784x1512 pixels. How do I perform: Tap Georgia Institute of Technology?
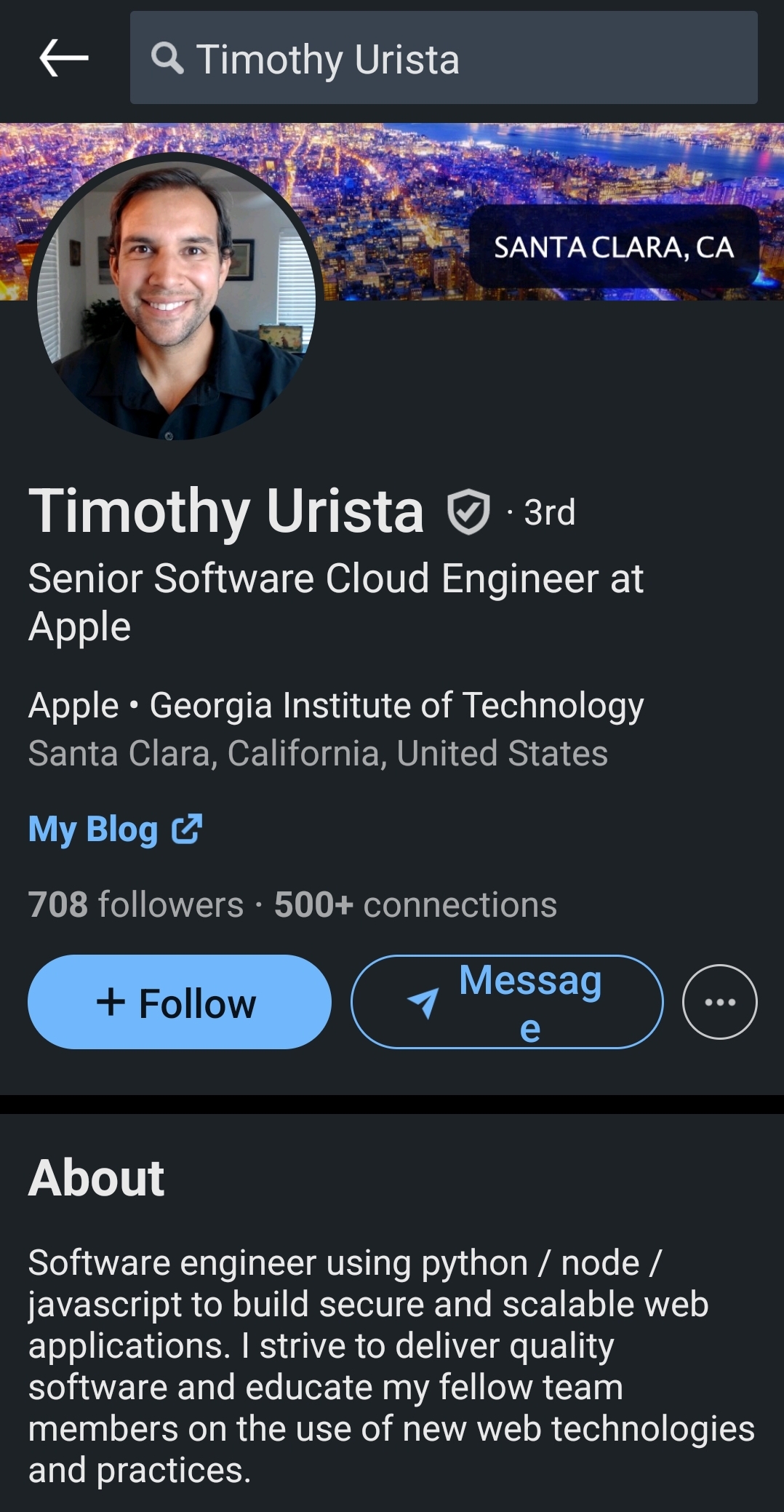tap(396, 706)
